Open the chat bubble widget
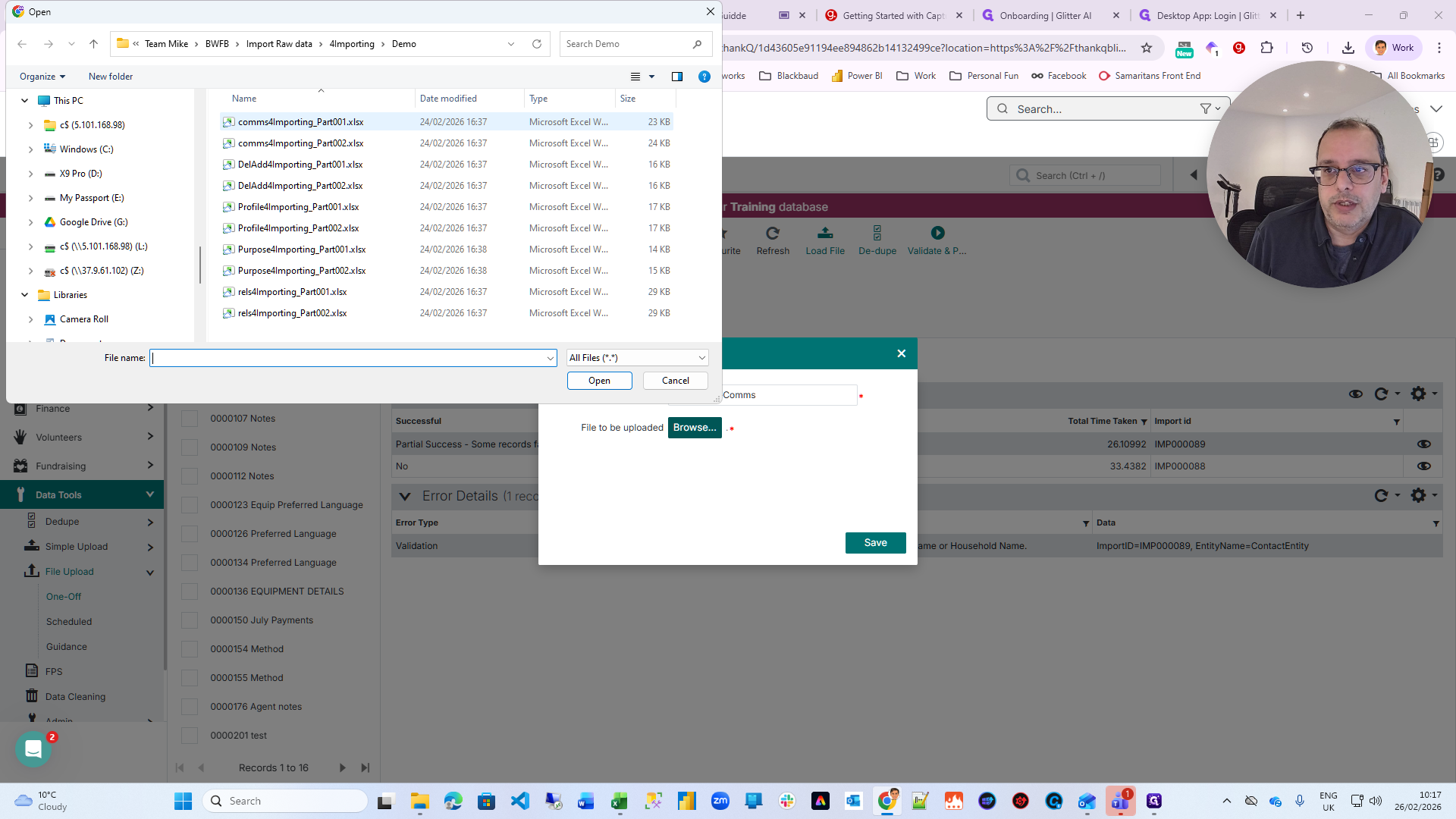Image resolution: width=1456 pixels, height=819 pixels. coord(33,749)
